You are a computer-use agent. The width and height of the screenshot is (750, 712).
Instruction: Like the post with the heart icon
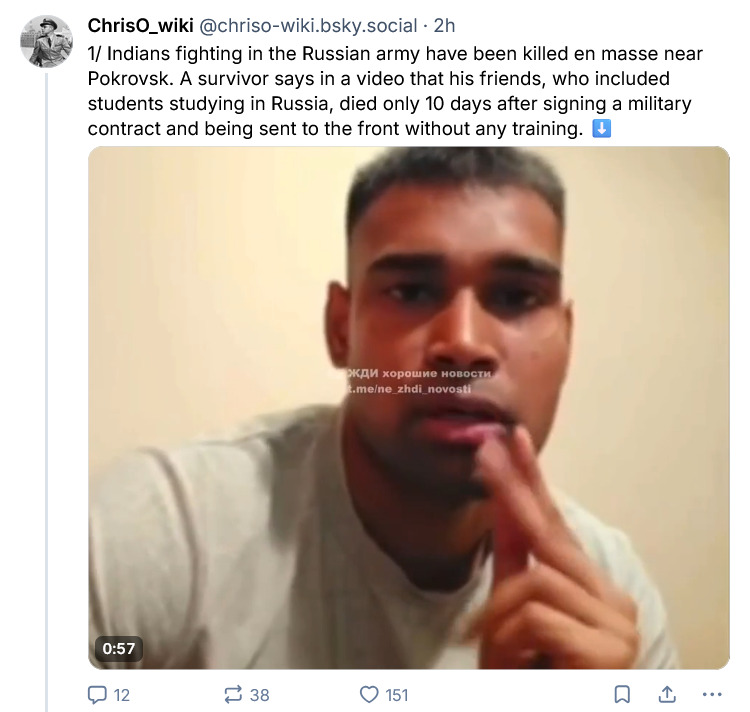370,694
